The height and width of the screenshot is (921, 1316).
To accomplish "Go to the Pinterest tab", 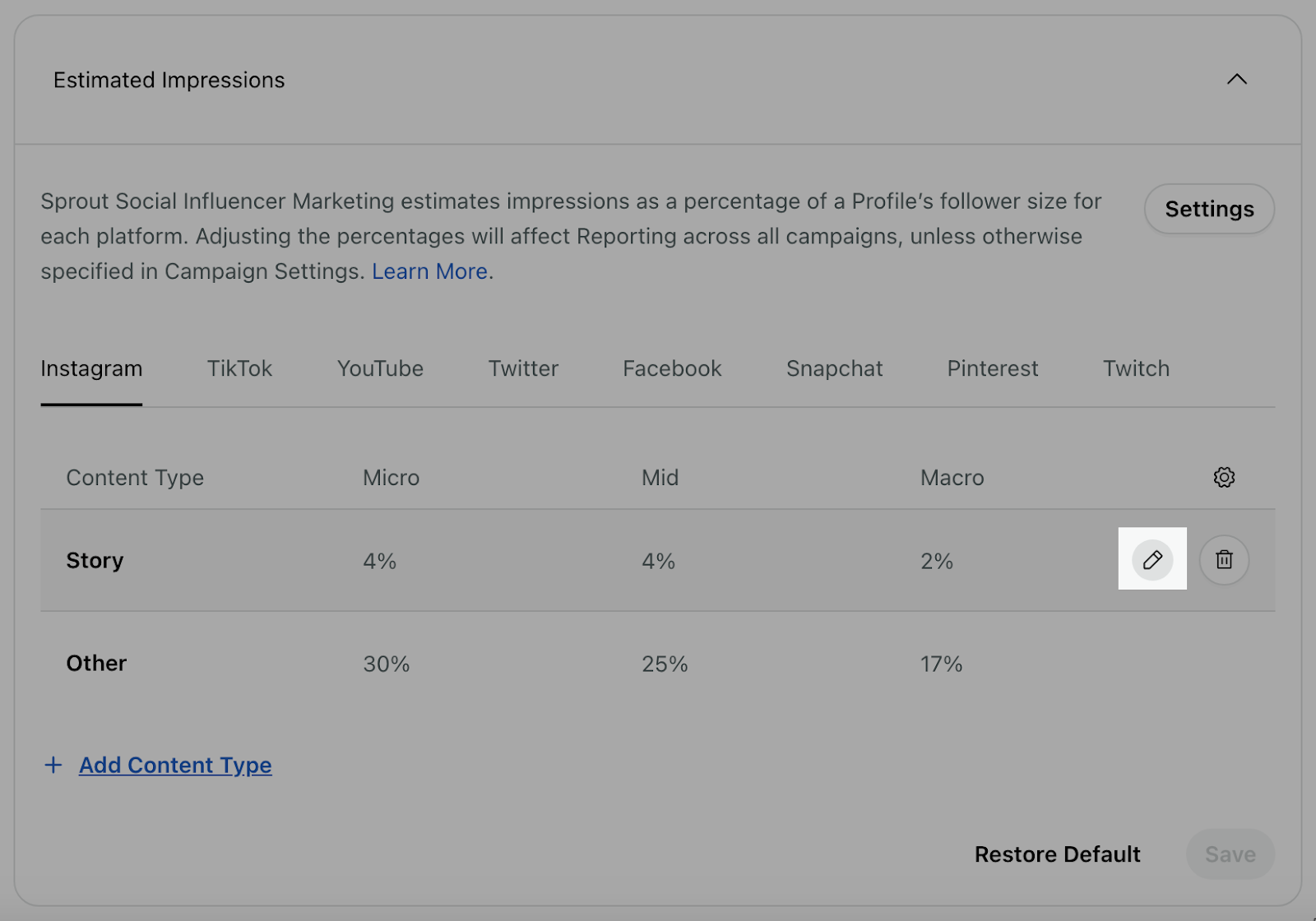I will click(x=993, y=368).
